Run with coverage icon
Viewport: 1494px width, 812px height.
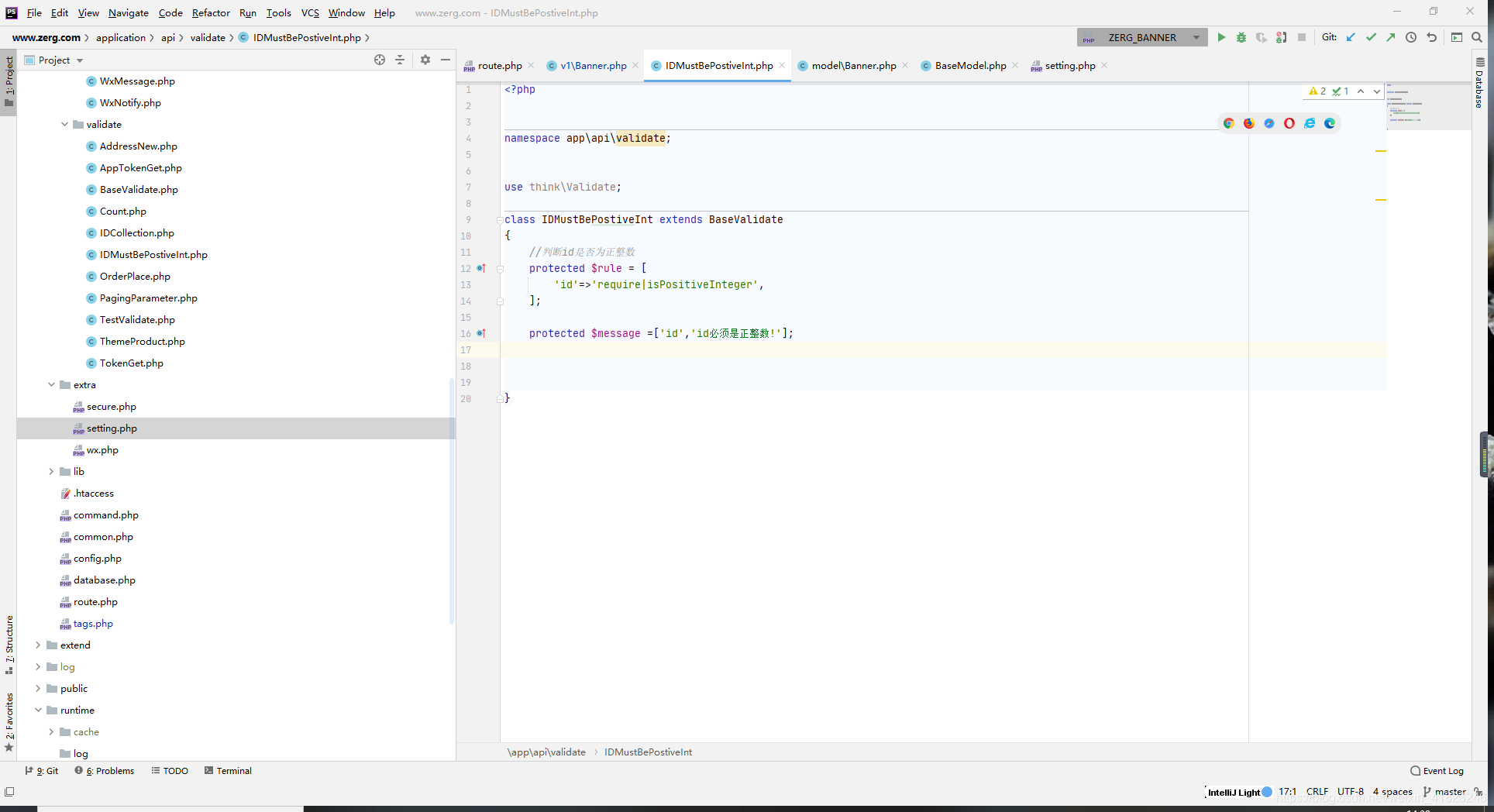(1262, 37)
